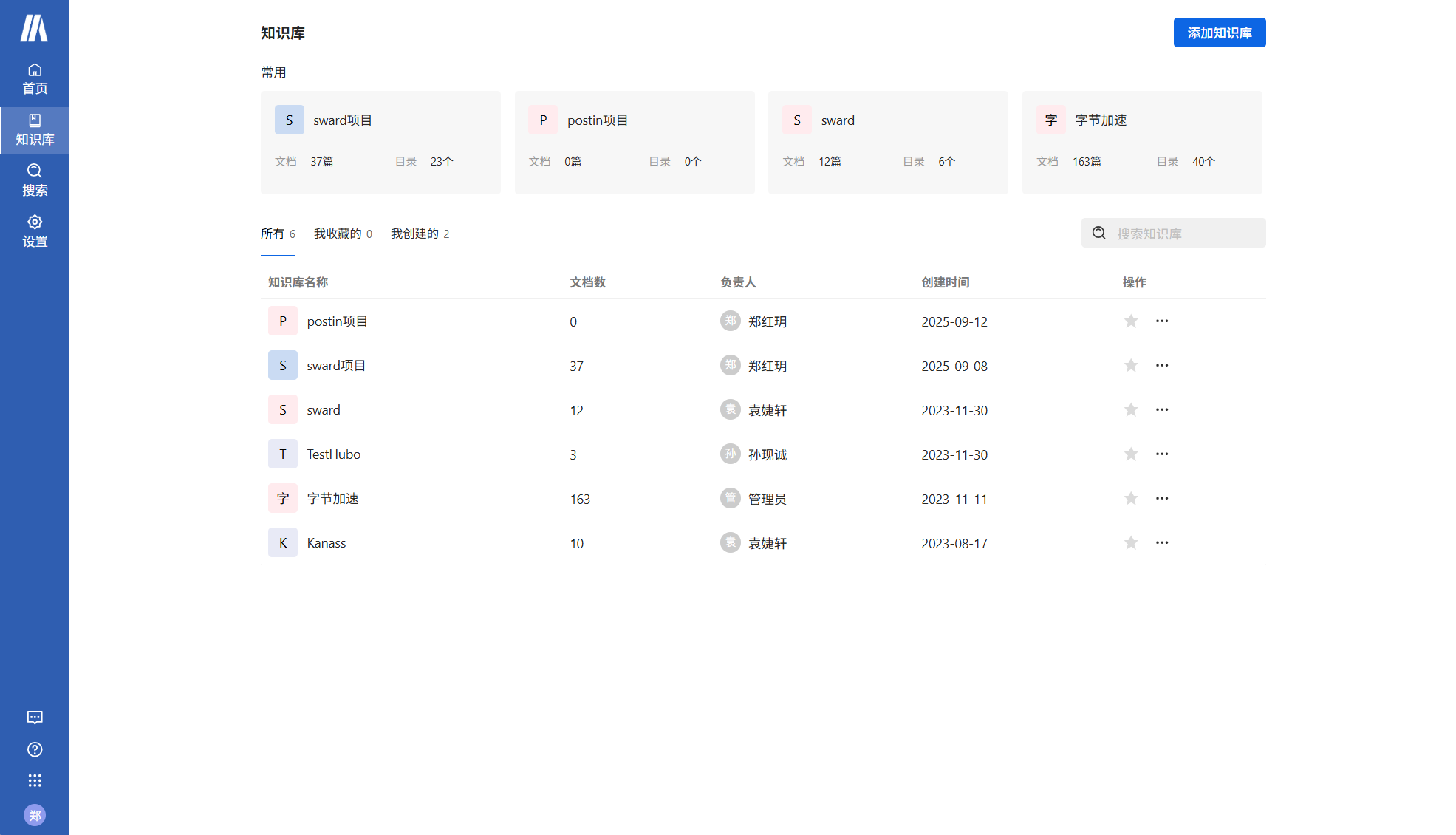Image resolution: width=1456 pixels, height=835 pixels.
Task: Click the 字 icon of 字节加速 row
Action: (x=283, y=498)
